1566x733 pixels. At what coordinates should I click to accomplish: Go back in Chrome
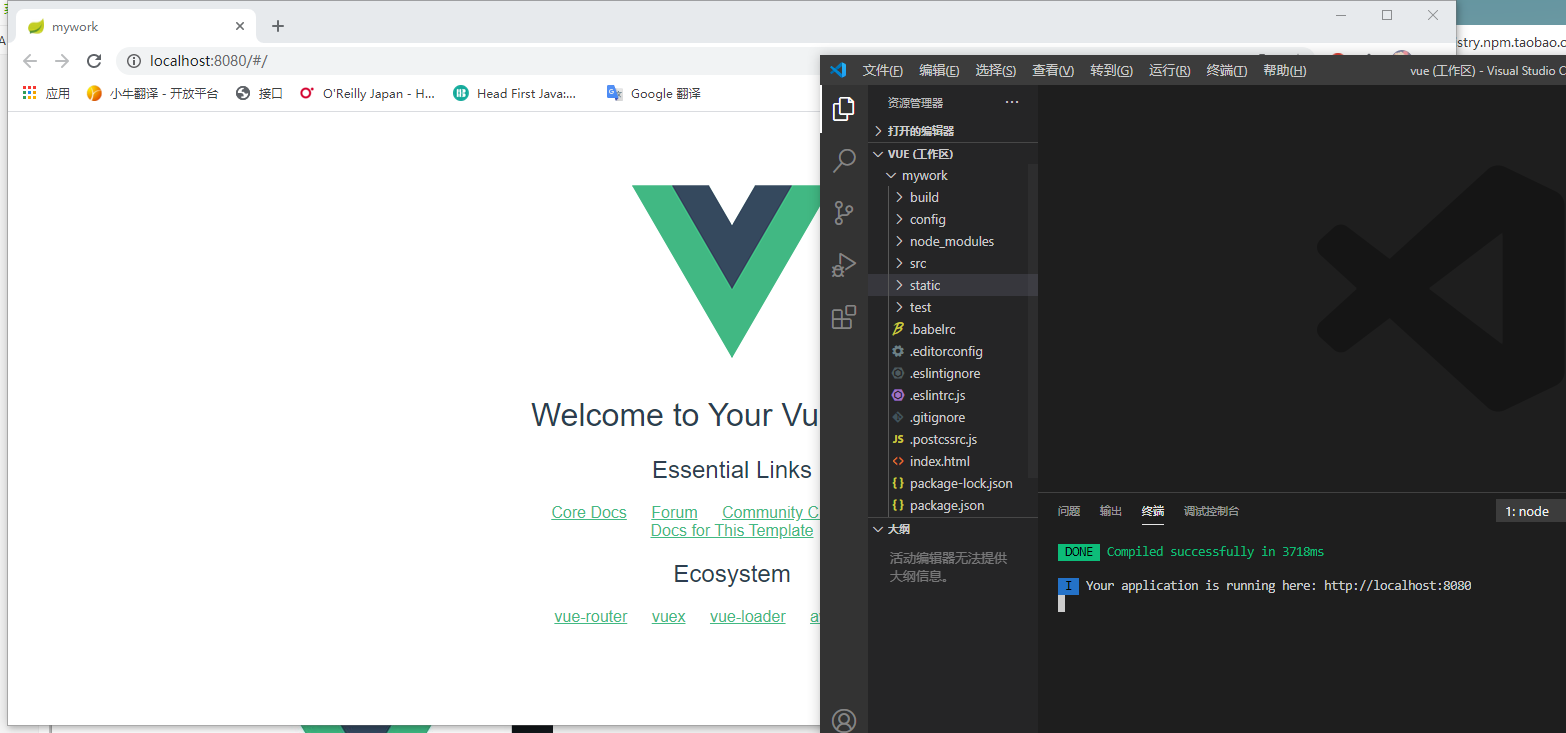[30, 61]
